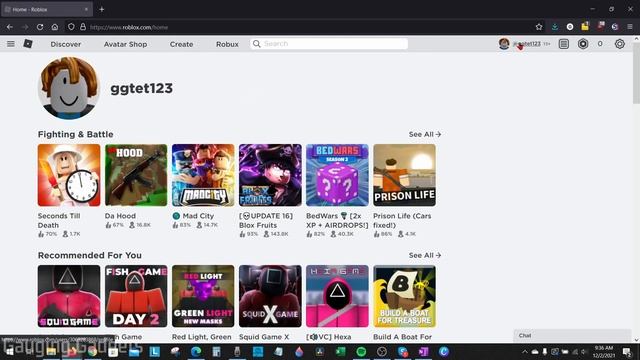
Task: Show site security shield information
Action: pos(71,27)
